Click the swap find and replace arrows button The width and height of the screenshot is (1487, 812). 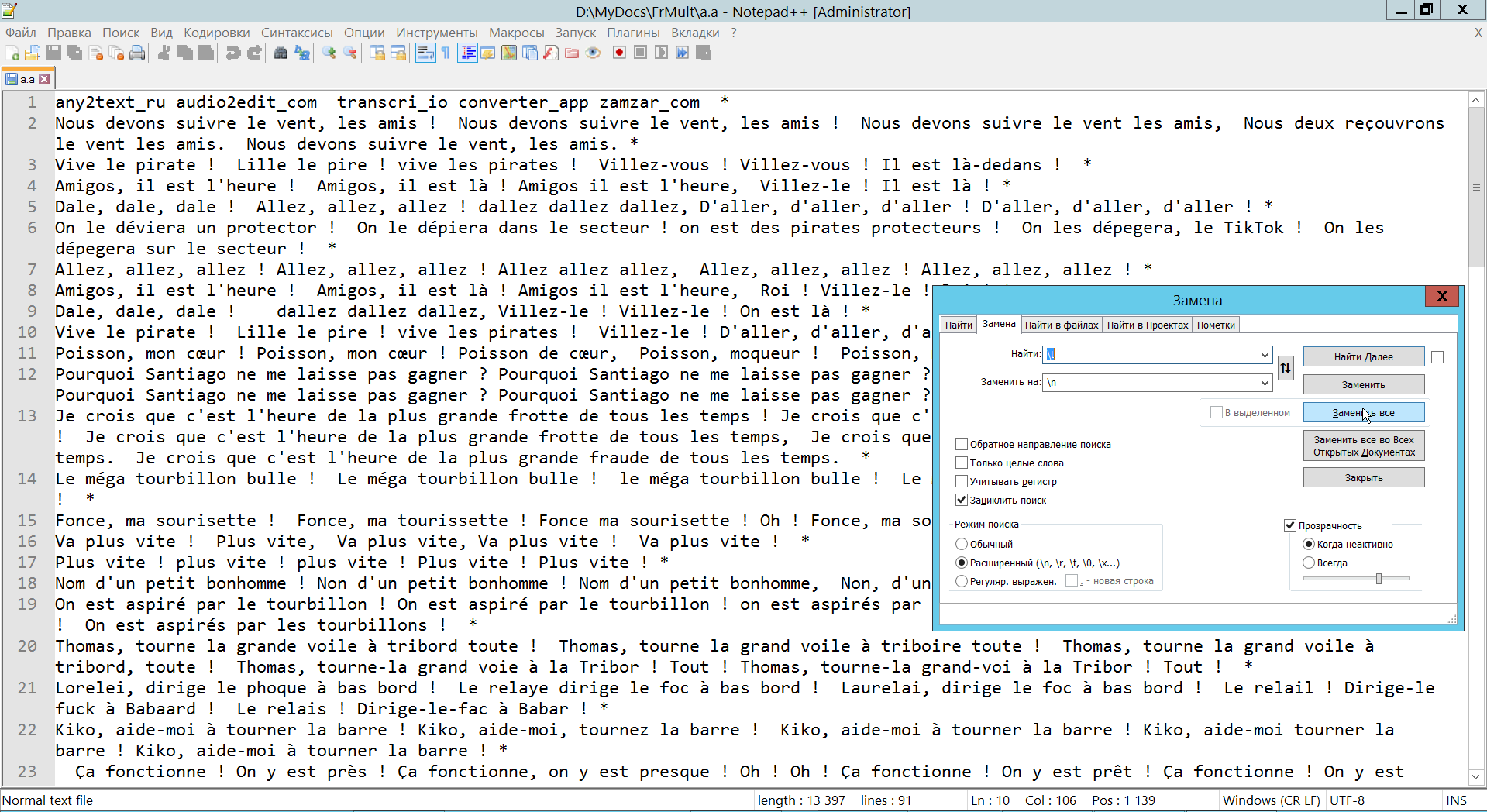point(1286,368)
